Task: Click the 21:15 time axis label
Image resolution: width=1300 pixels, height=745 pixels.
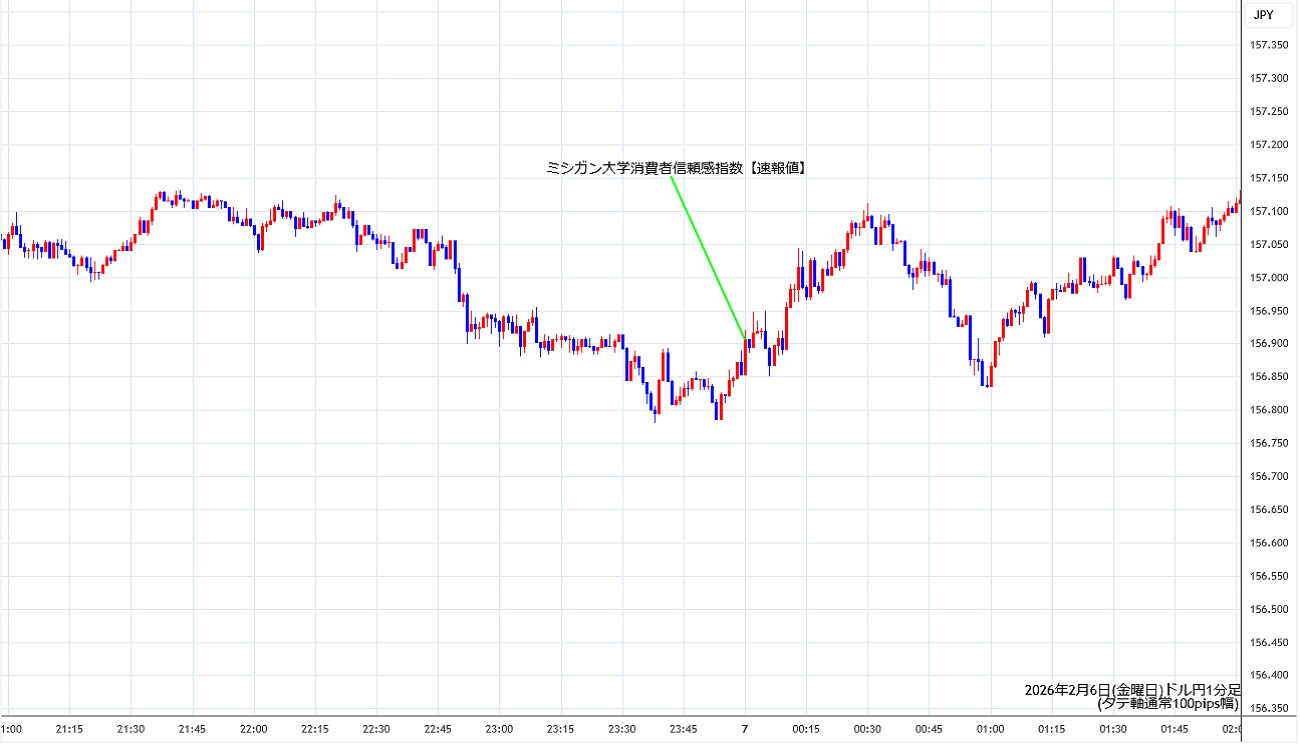Action: [x=69, y=729]
